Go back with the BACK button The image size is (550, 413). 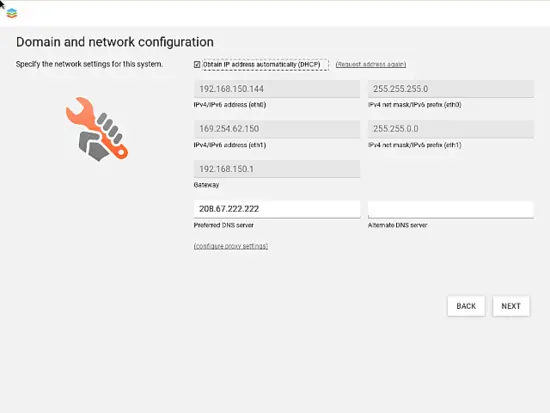pos(466,306)
